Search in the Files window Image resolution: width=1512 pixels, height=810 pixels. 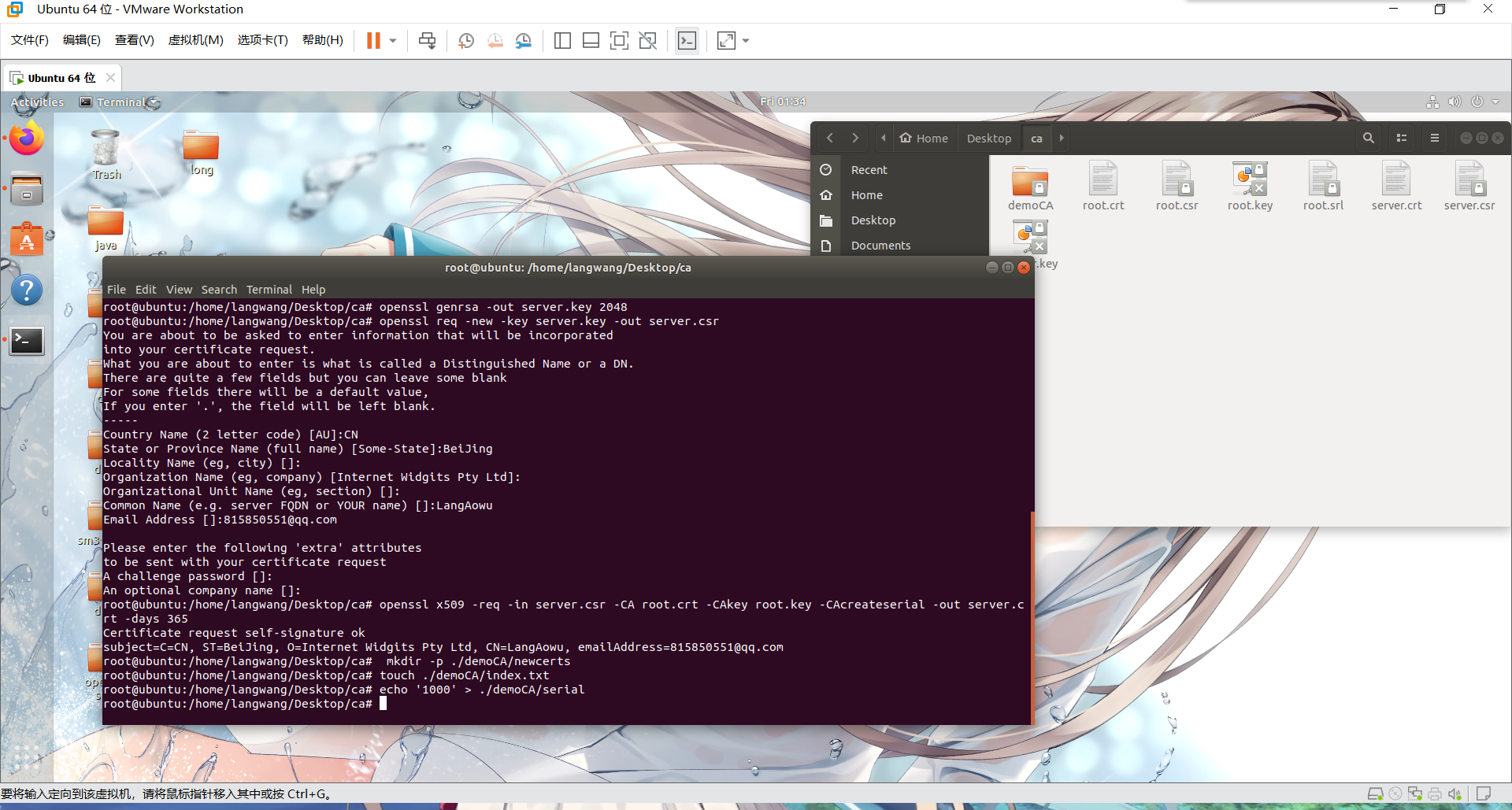[1369, 138]
